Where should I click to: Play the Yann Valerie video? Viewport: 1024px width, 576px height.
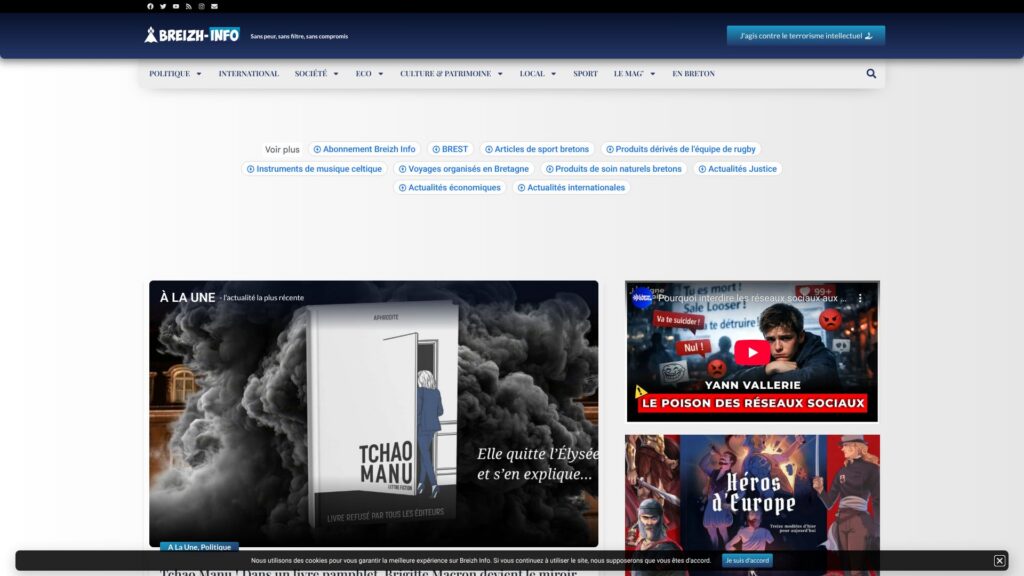click(751, 351)
